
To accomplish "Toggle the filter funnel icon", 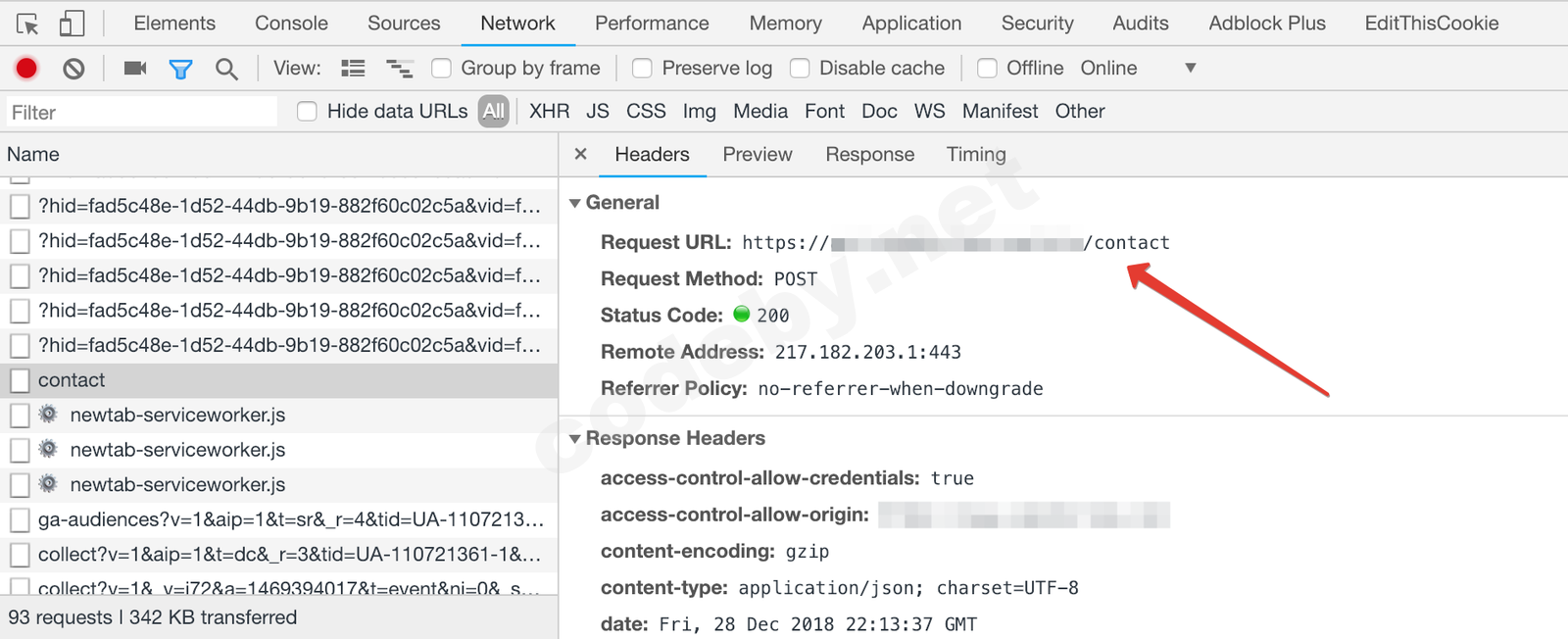I will tap(180, 69).
